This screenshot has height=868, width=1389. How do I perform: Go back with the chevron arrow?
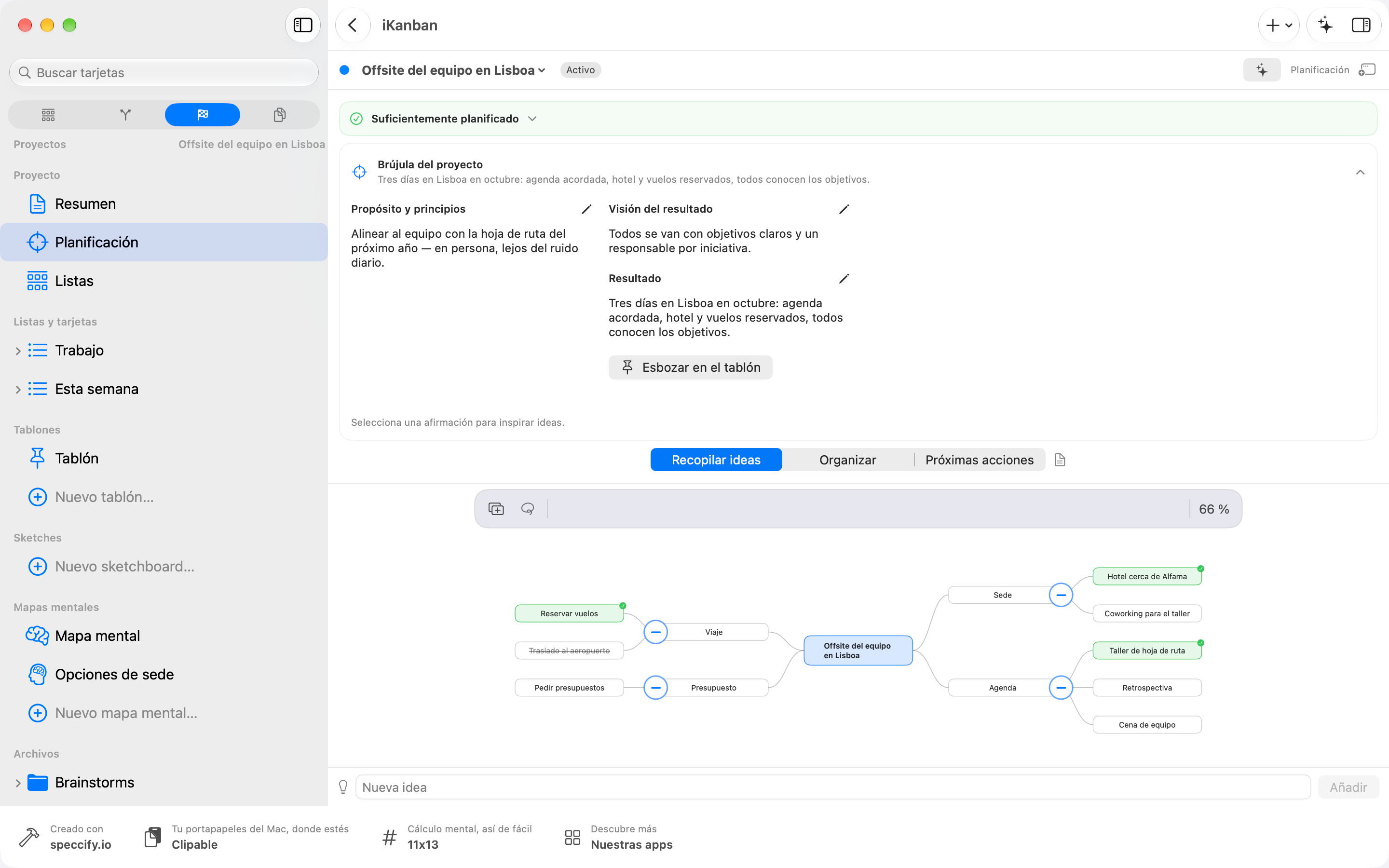[353, 25]
